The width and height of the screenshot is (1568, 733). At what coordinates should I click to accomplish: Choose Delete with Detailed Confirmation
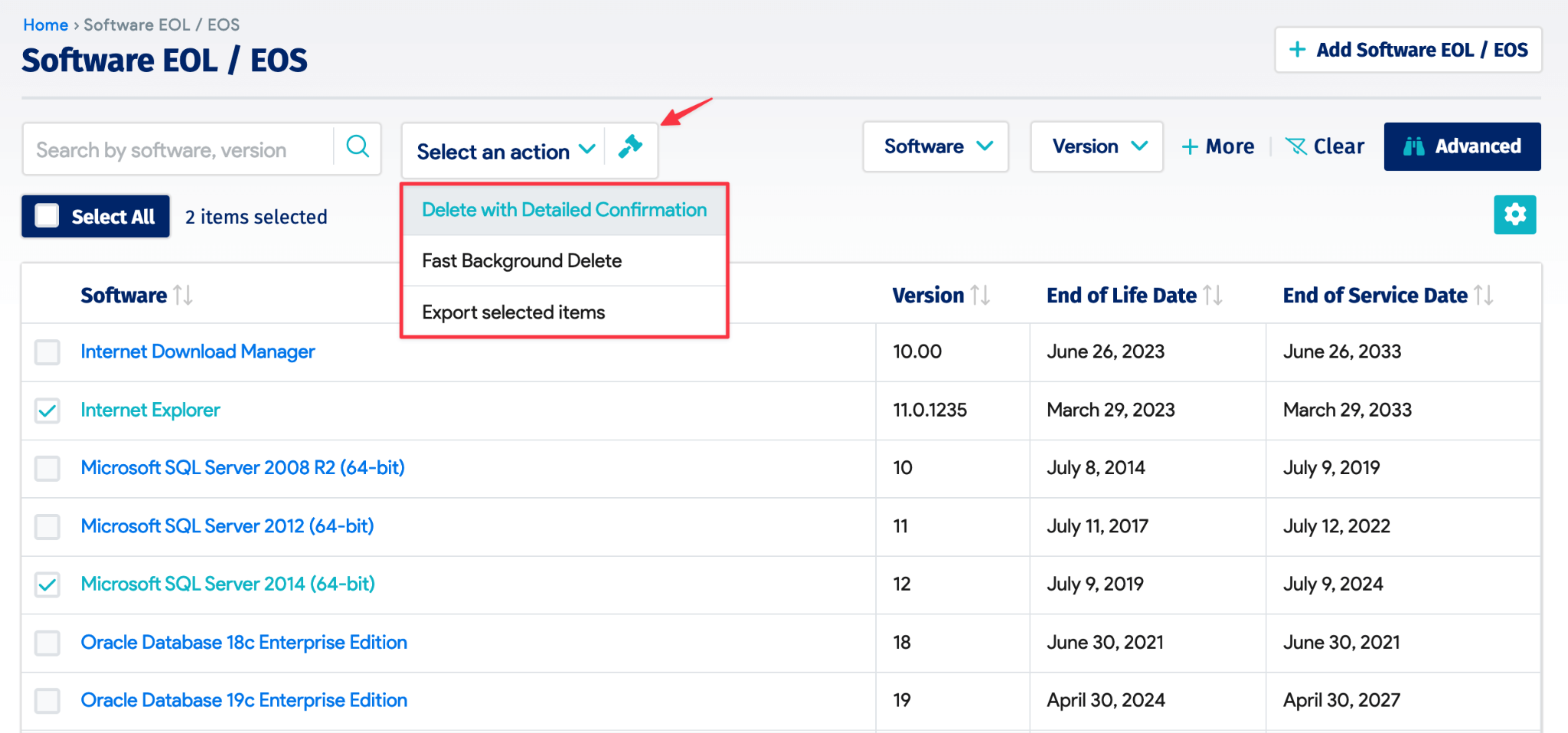pyautogui.click(x=564, y=210)
